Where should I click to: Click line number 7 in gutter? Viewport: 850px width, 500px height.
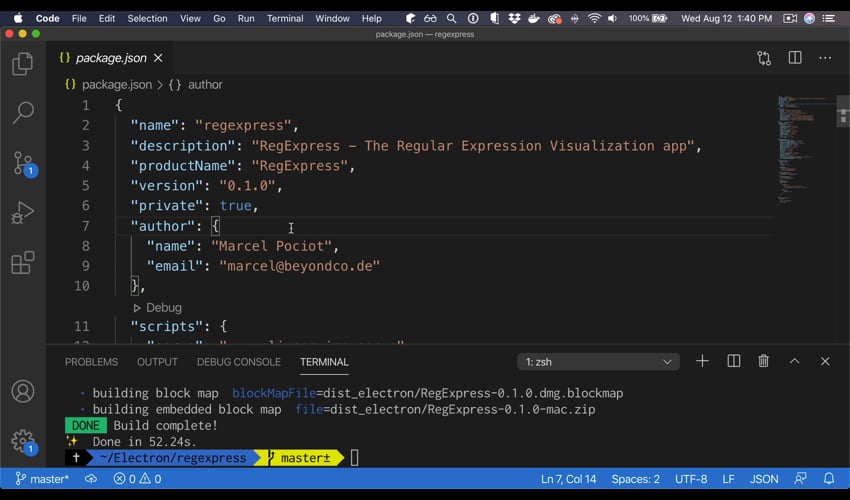pyautogui.click(x=86, y=226)
